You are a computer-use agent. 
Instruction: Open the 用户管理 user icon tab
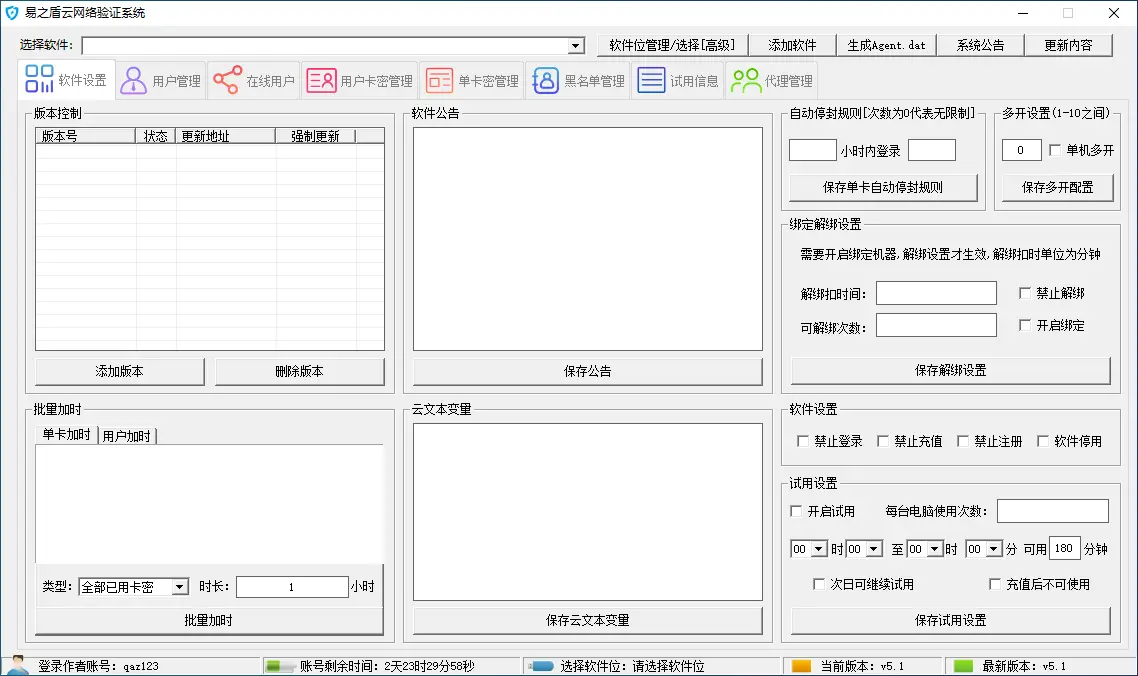pyautogui.click(x=134, y=81)
